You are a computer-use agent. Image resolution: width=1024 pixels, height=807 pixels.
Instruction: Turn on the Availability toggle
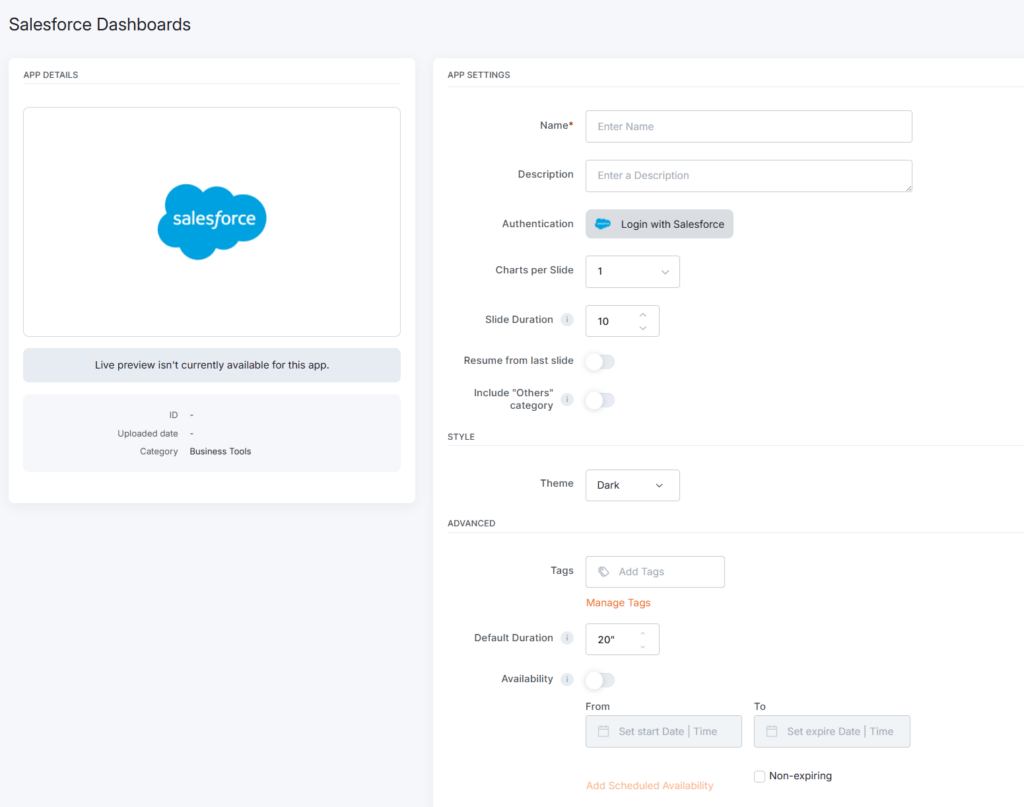(600, 680)
